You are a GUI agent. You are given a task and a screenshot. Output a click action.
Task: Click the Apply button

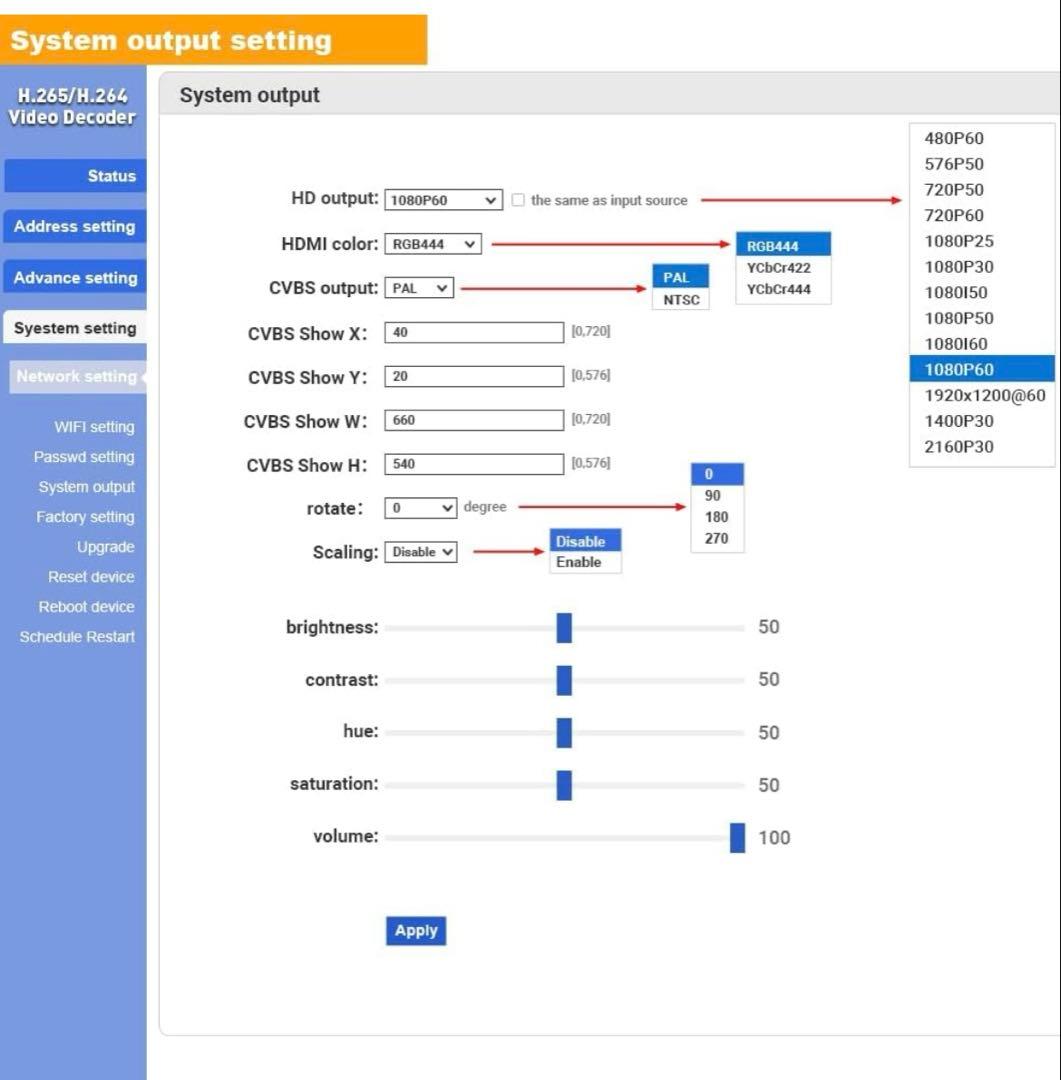(x=416, y=931)
